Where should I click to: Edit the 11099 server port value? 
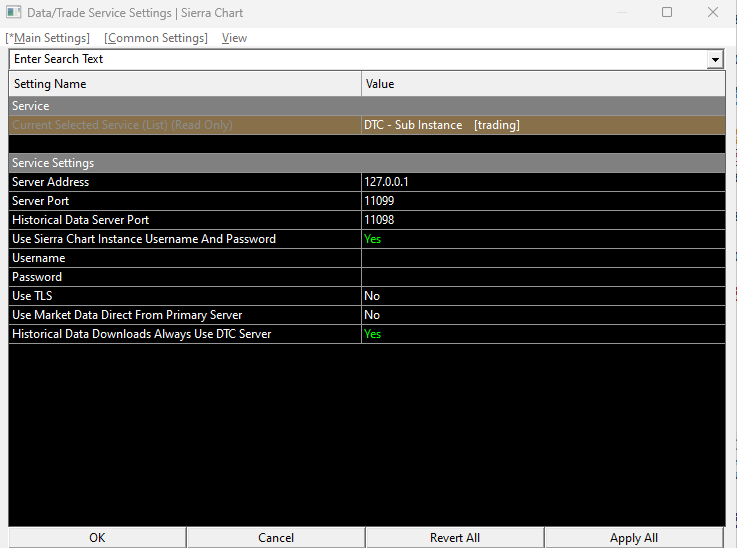pos(543,201)
